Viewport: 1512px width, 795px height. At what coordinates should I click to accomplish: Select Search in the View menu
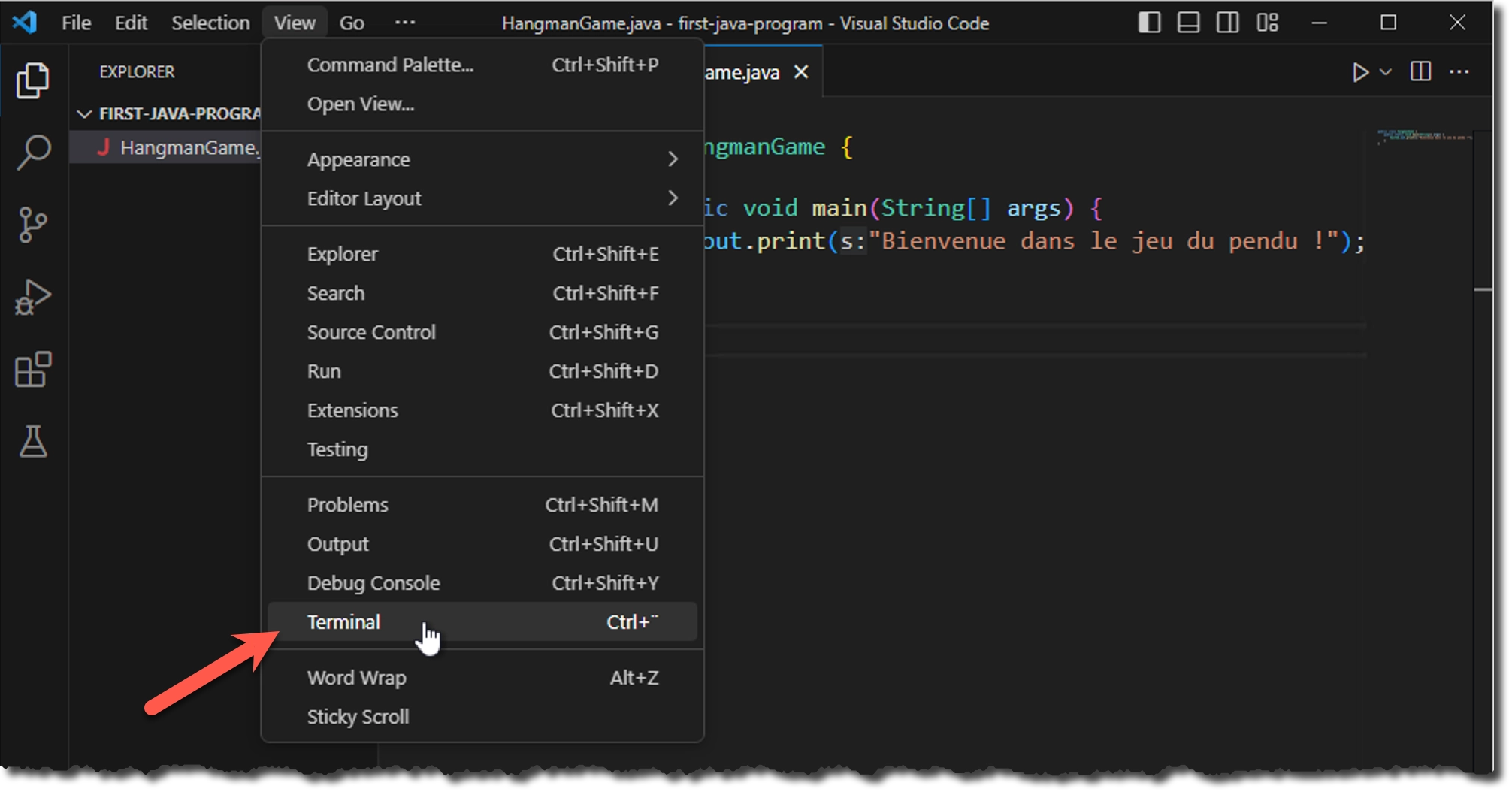[x=482, y=293]
